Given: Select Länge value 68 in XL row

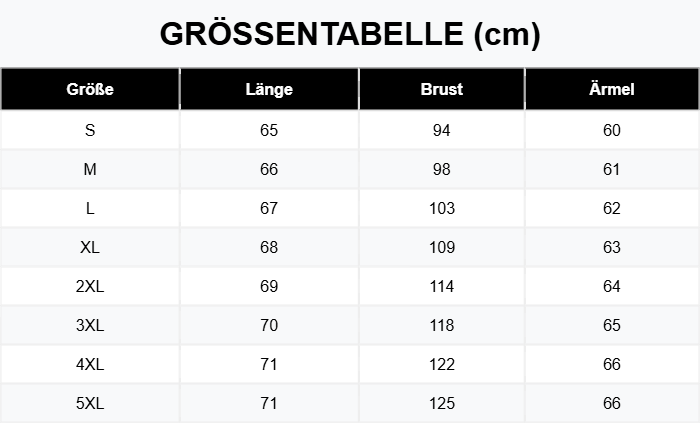Looking at the screenshot, I should [x=268, y=248].
